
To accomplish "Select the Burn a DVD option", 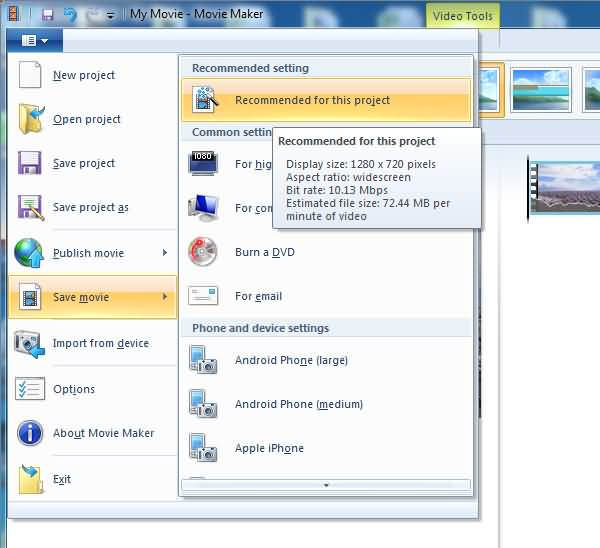I will (265, 252).
